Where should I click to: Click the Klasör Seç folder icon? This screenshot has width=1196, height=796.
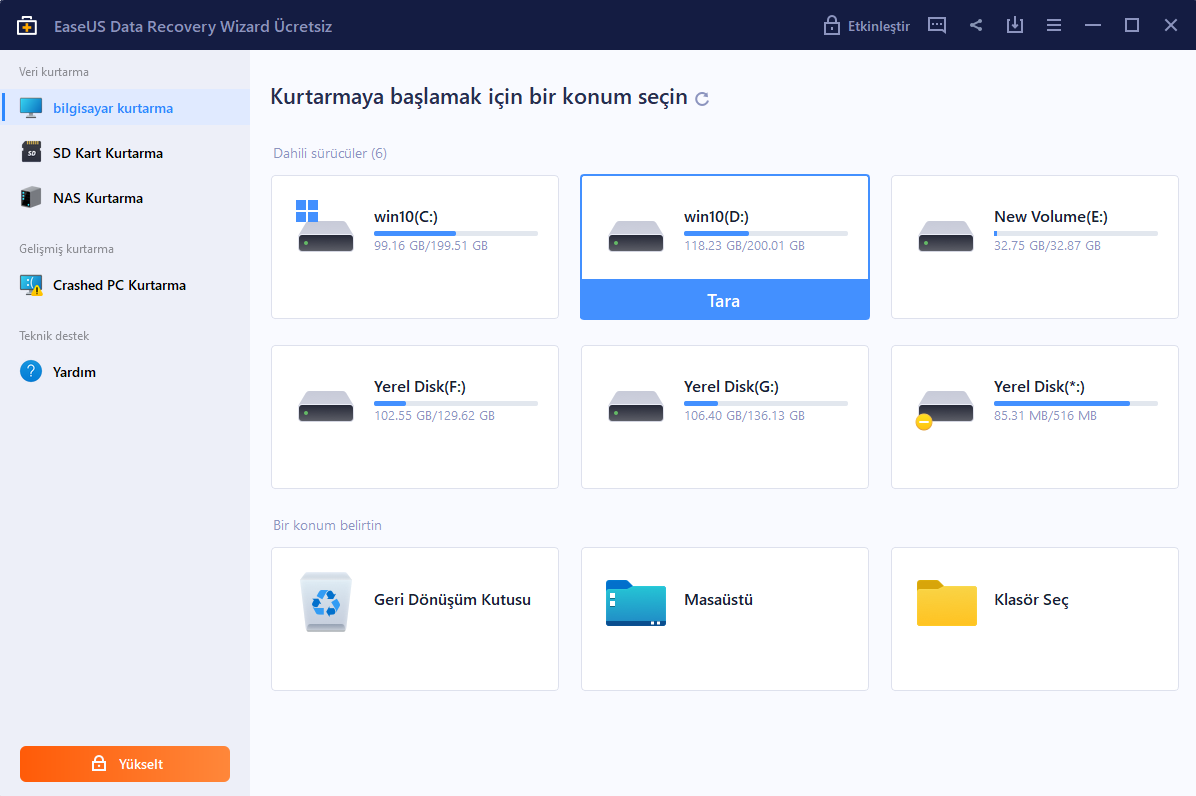[946, 602]
